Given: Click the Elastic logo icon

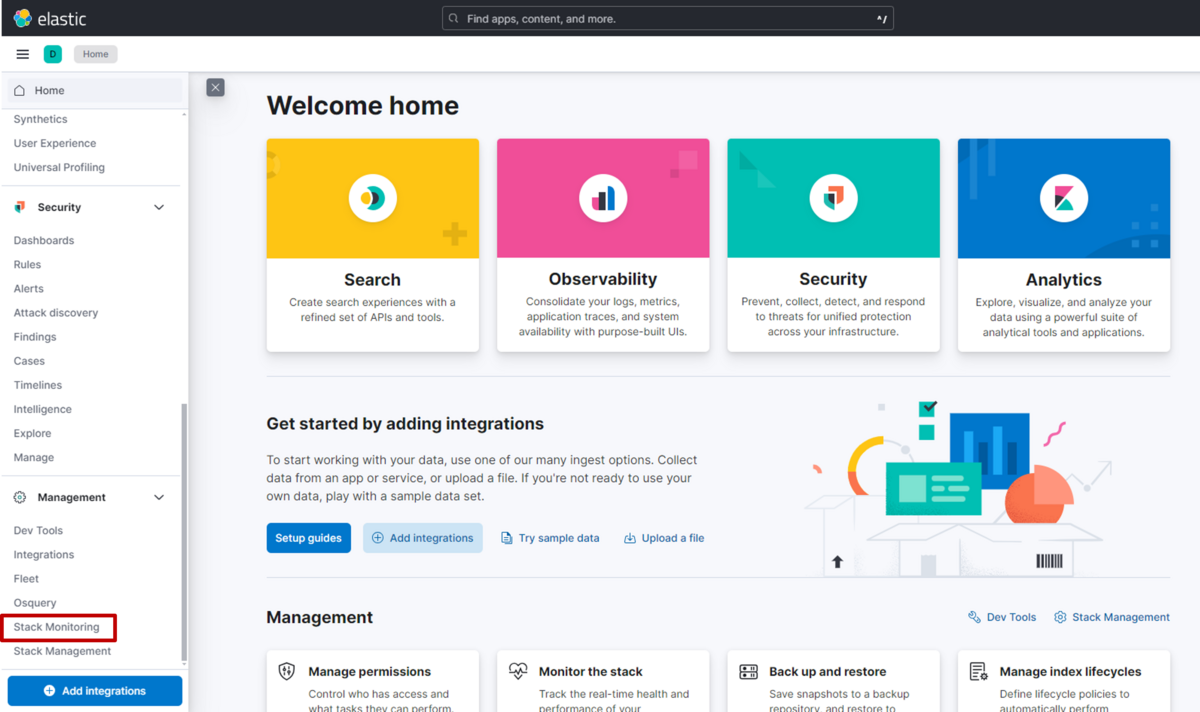Looking at the screenshot, I should [x=22, y=18].
